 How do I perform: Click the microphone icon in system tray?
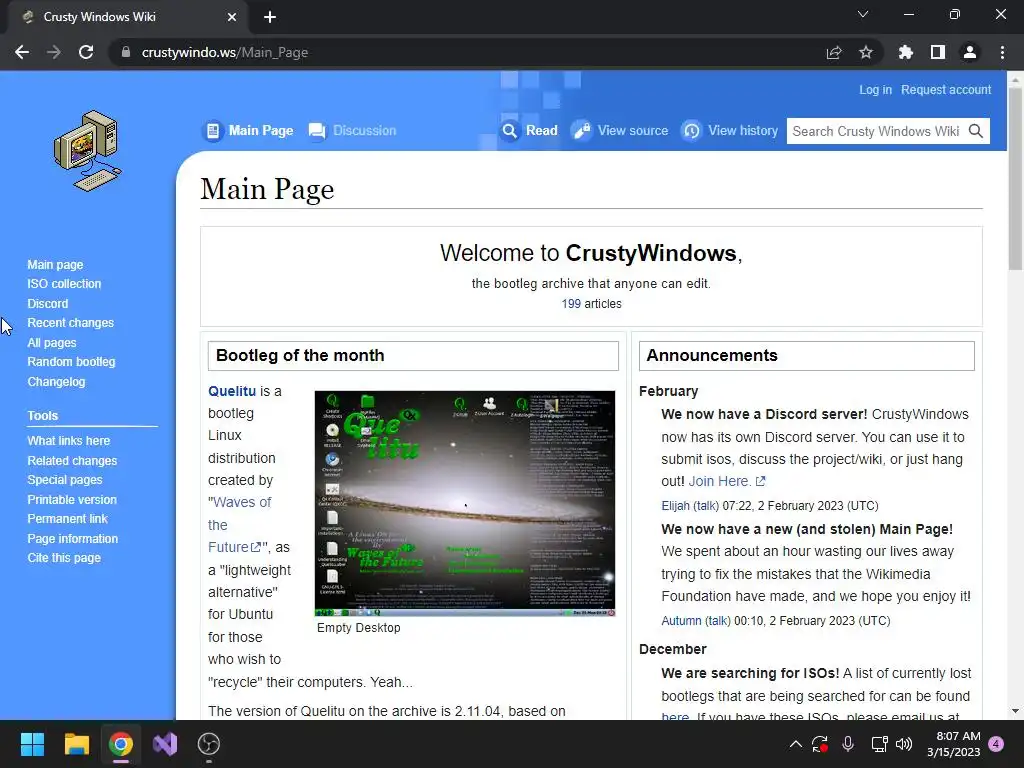coord(848,744)
